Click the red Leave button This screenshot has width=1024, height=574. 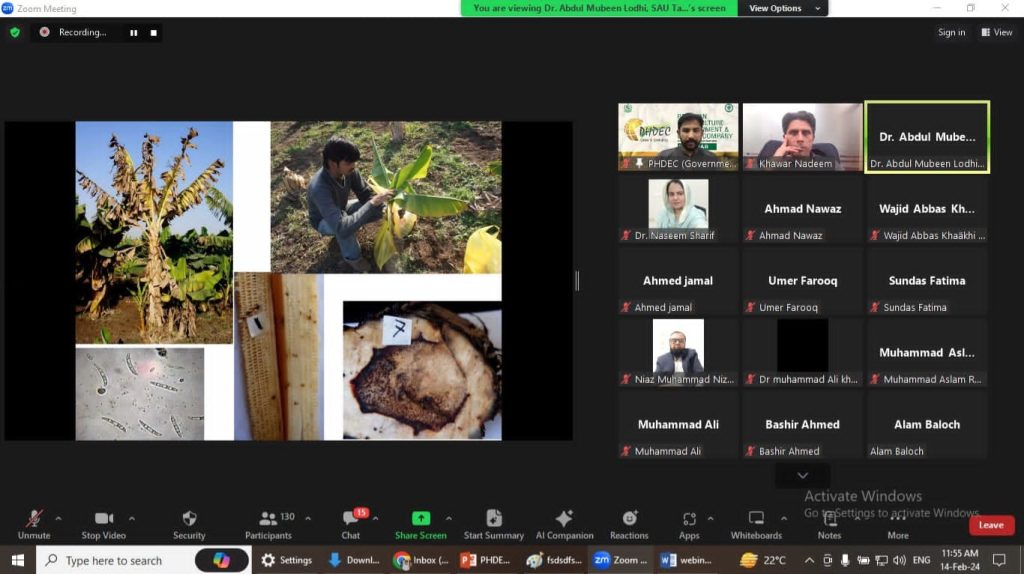click(x=991, y=525)
